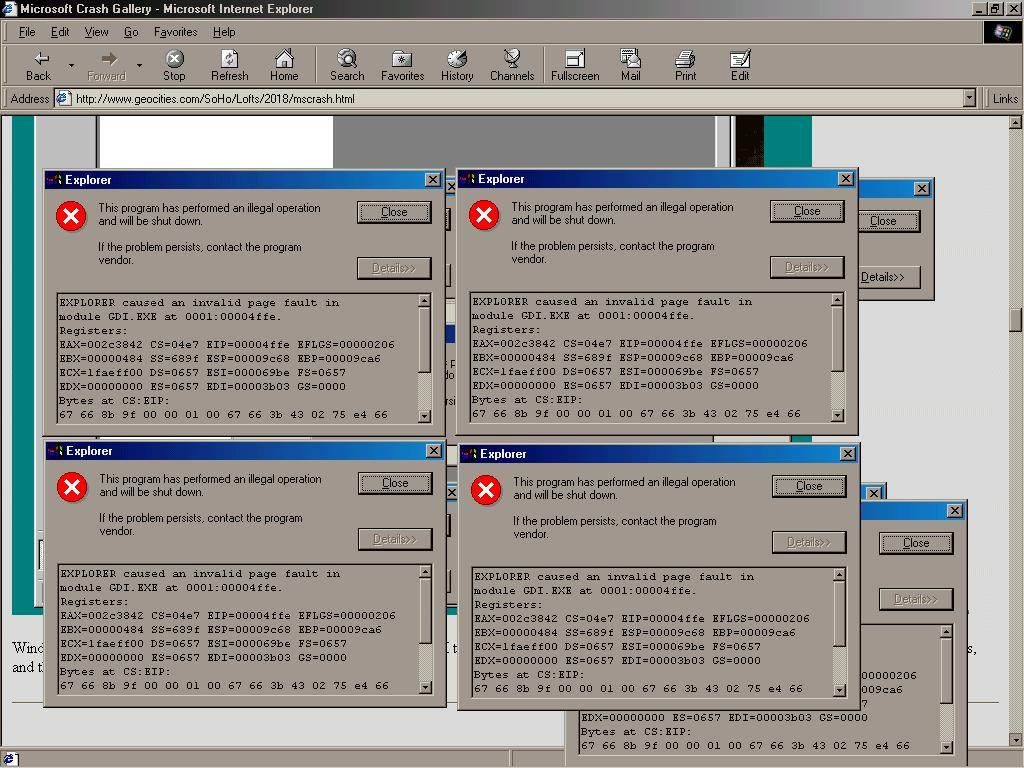Open the Channels bar
Viewport: 1024px width, 768px height.
point(511,65)
